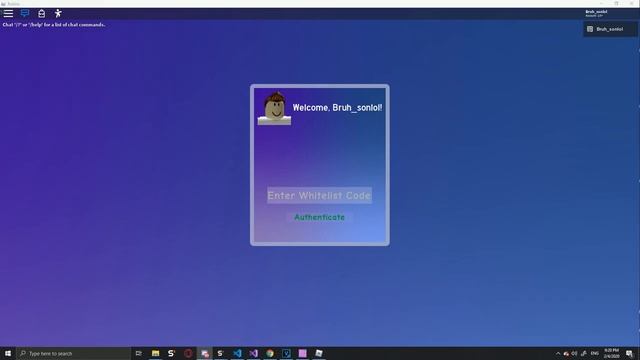Click the avatar headshot thumbnail

(274, 108)
